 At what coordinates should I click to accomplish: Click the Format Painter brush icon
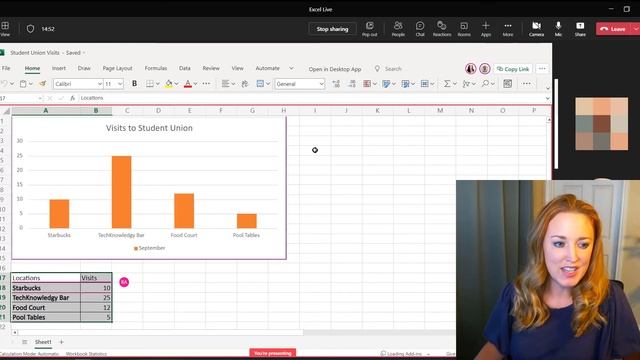click(42, 84)
